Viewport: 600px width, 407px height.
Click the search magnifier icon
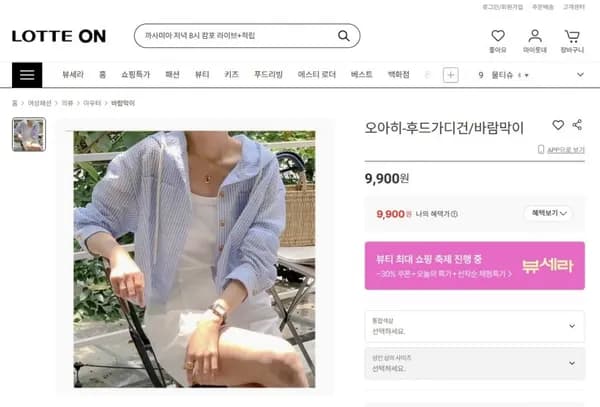pyautogui.click(x=344, y=36)
